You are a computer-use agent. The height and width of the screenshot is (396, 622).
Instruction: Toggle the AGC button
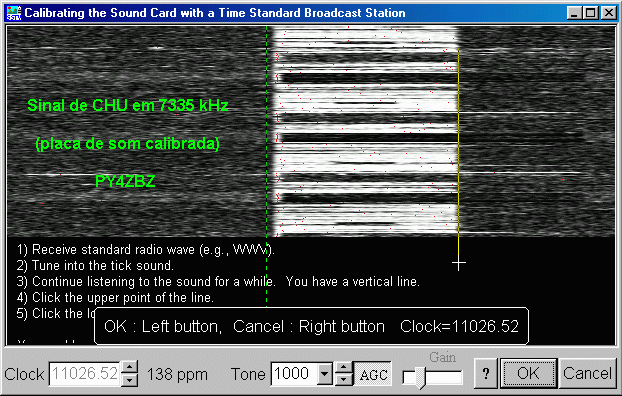click(x=373, y=374)
